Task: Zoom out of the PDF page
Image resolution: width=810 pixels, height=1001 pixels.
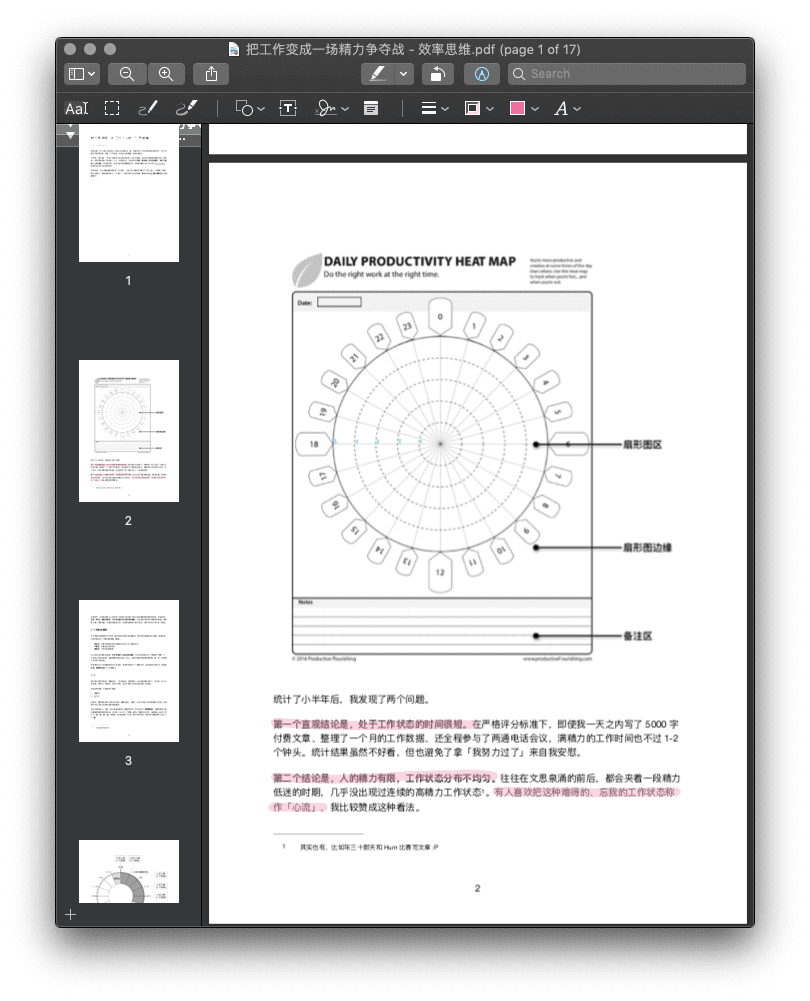Action: [127, 74]
